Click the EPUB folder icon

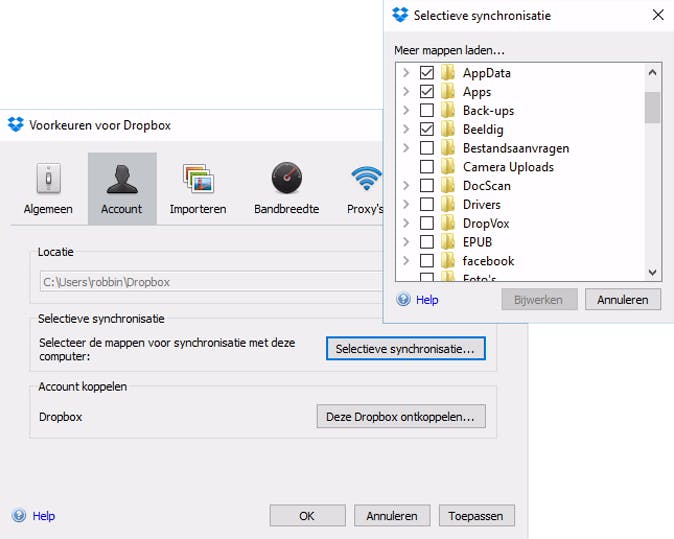click(448, 242)
